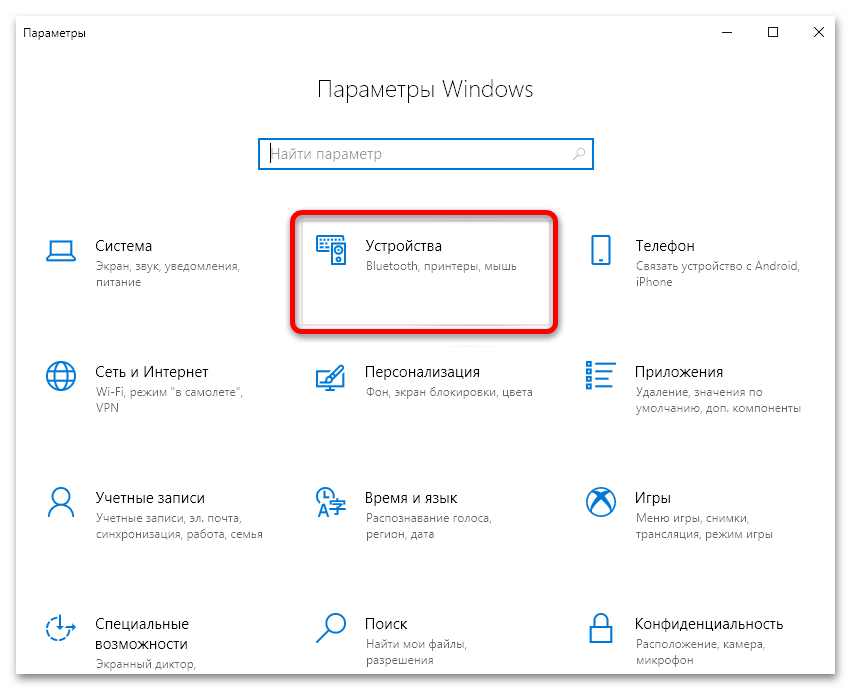Viewport: 851px width, 690px height.
Task: Click the Время и язык icon
Action: (331, 502)
